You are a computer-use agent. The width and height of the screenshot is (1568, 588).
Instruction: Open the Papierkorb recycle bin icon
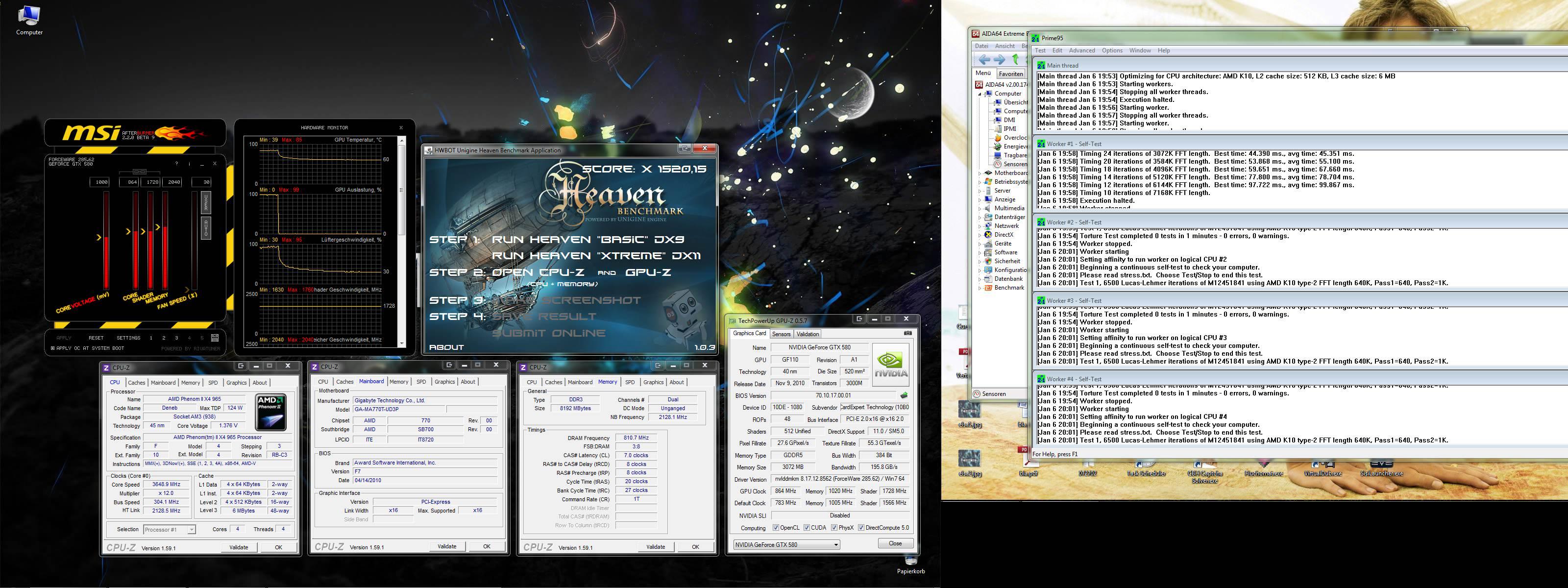coord(910,565)
